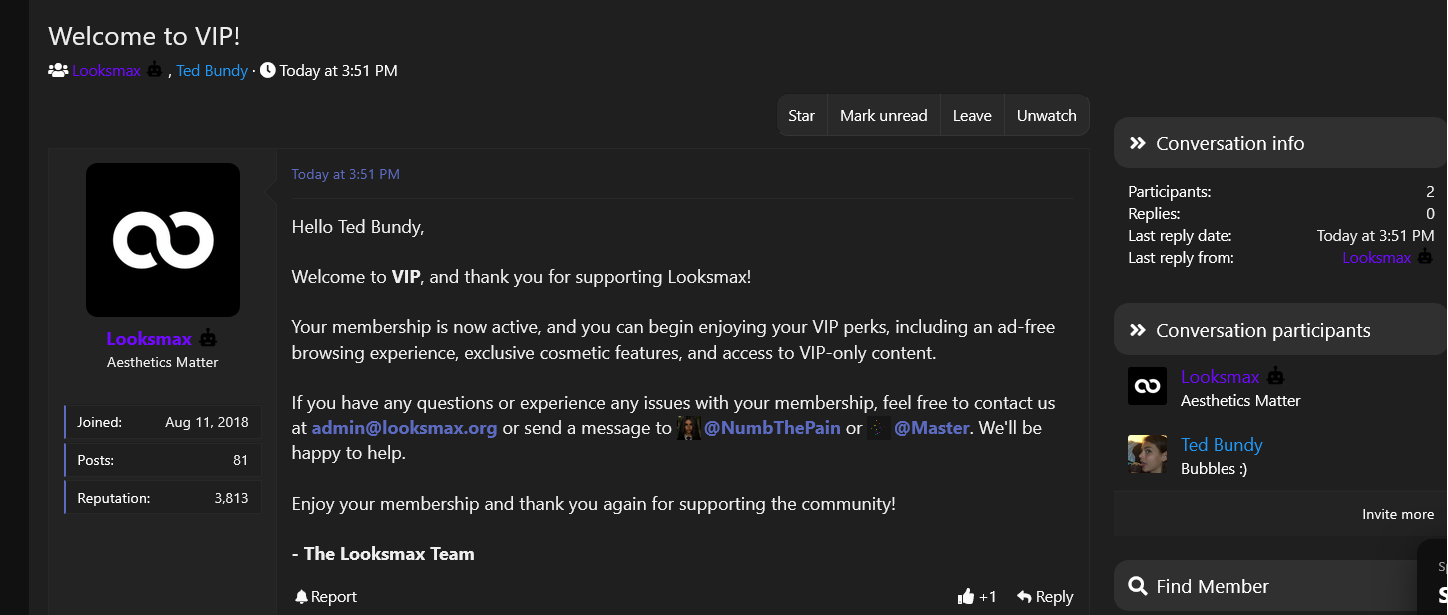Unwatch this conversation
The image size is (1448, 615).
(x=1047, y=115)
